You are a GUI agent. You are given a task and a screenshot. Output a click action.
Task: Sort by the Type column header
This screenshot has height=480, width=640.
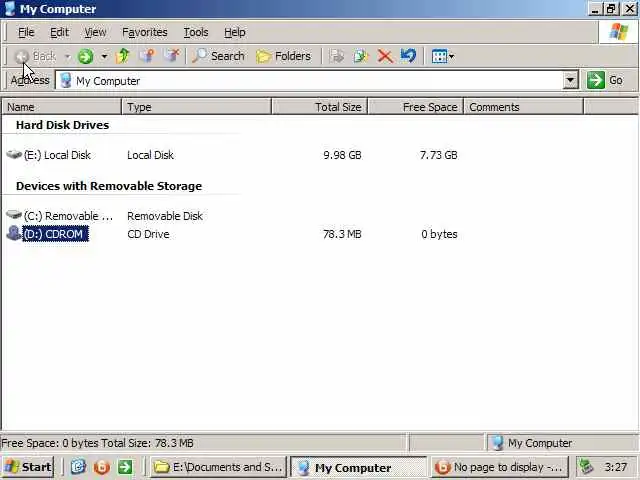(x=196, y=107)
